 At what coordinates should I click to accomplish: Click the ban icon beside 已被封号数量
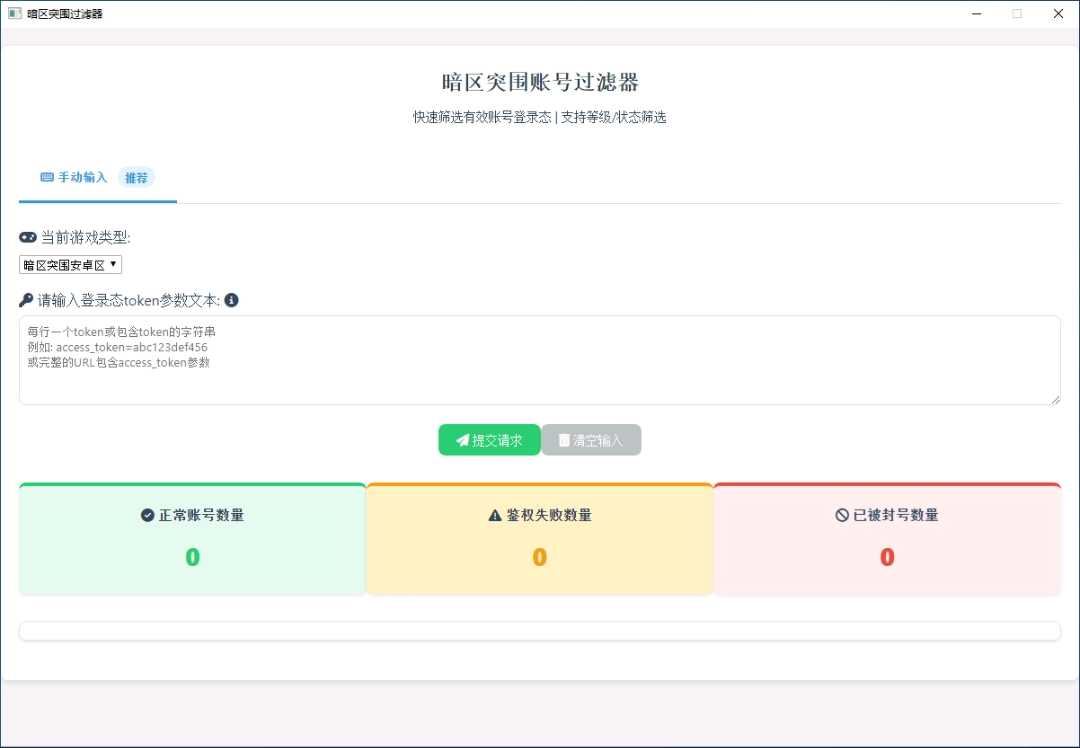[842, 515]
